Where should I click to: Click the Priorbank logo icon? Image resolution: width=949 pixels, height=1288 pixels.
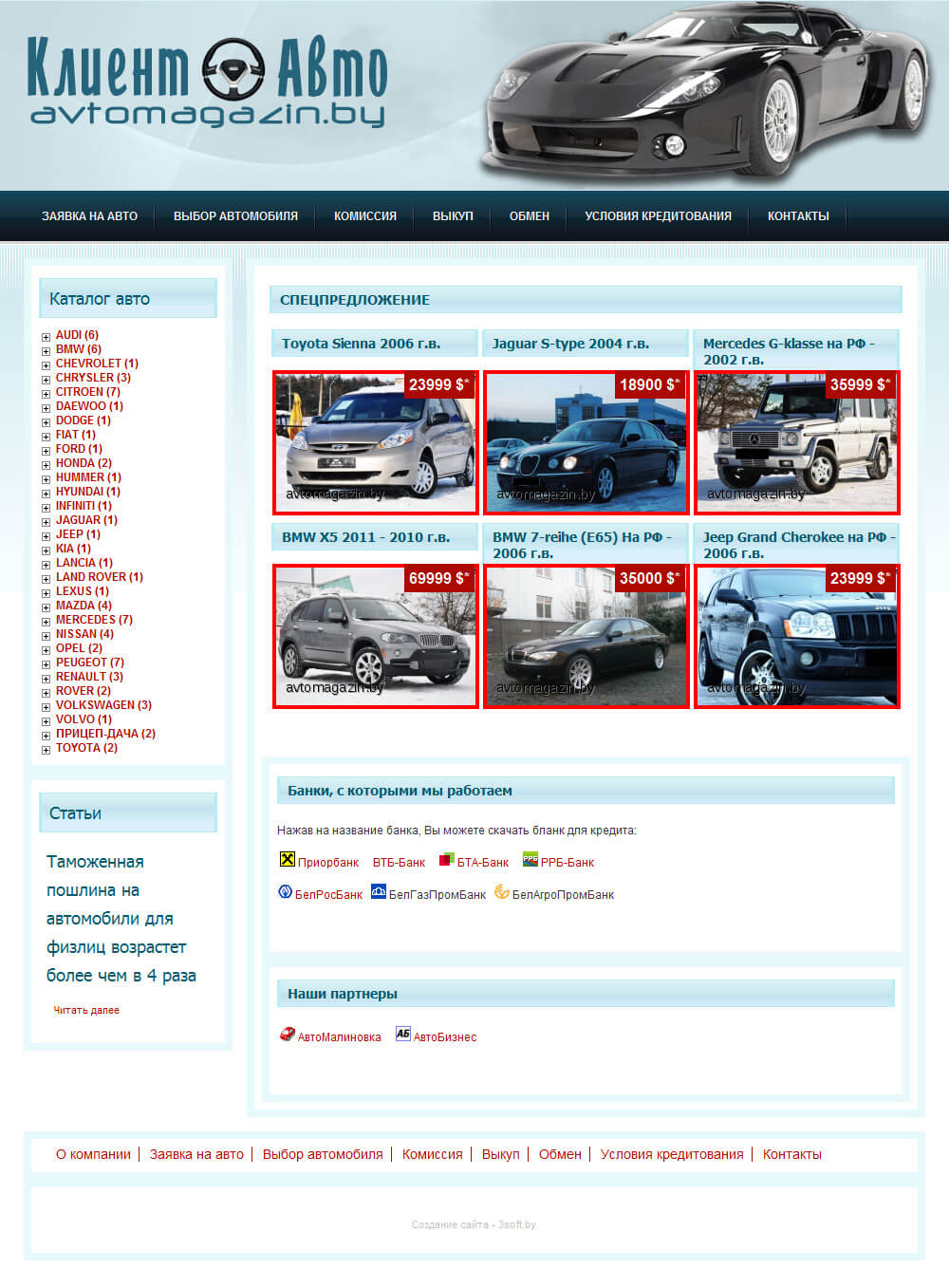point(287,859)
